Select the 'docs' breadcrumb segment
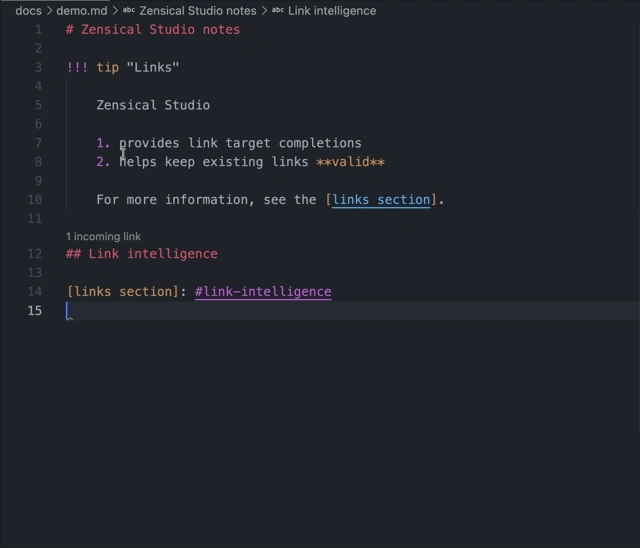The width and height of the screenshot is (640, 548). point(28,11)
